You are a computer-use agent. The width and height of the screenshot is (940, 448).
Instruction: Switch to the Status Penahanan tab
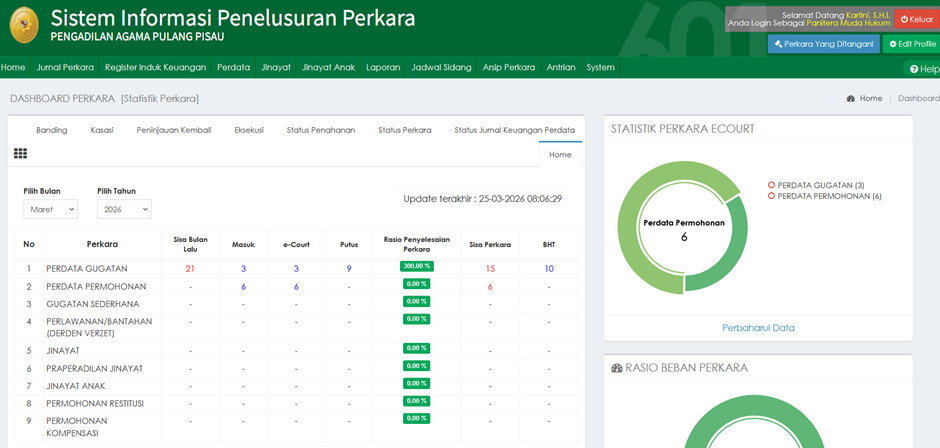[x=320, y=130]
